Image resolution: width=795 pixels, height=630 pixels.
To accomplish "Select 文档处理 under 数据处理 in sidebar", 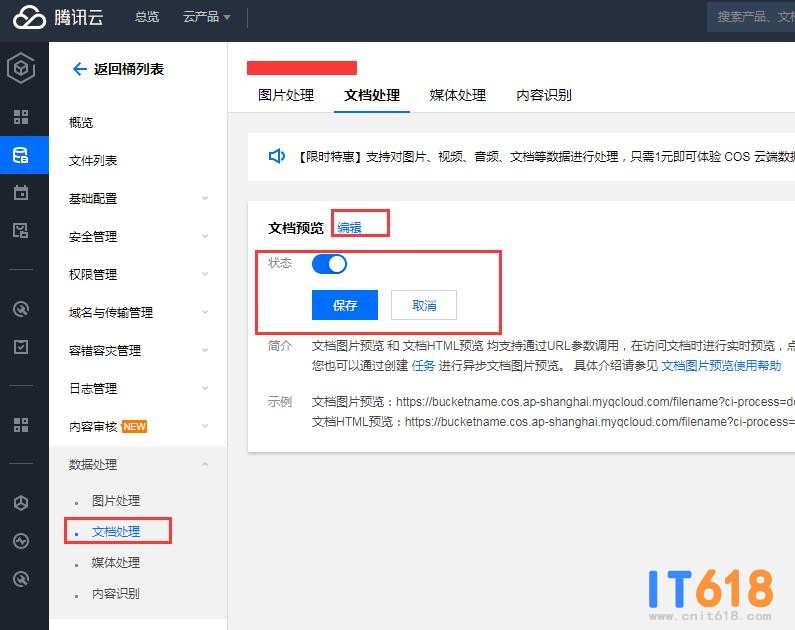I will [x=116, y=532].
